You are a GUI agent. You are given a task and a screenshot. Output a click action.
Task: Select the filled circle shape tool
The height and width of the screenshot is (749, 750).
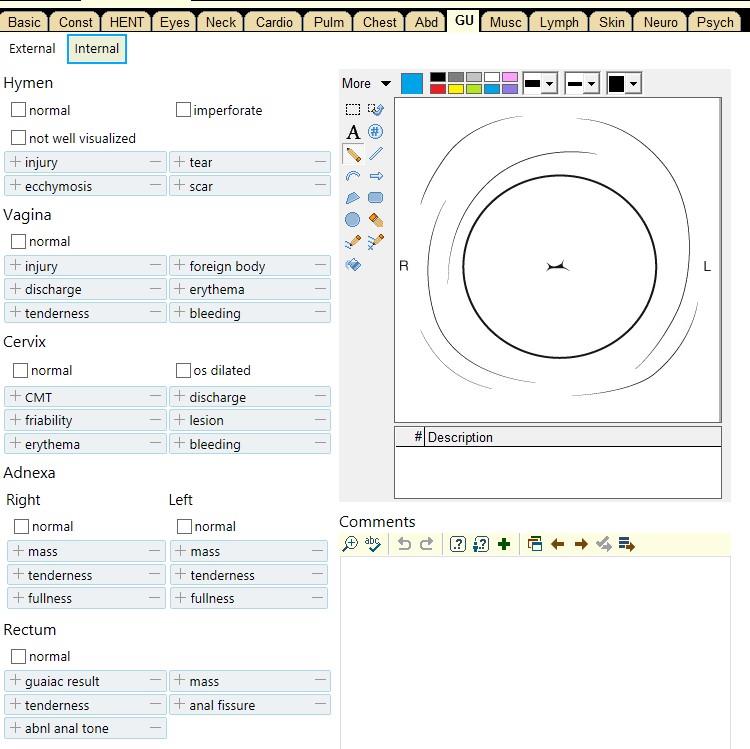[x=353, y=220]
